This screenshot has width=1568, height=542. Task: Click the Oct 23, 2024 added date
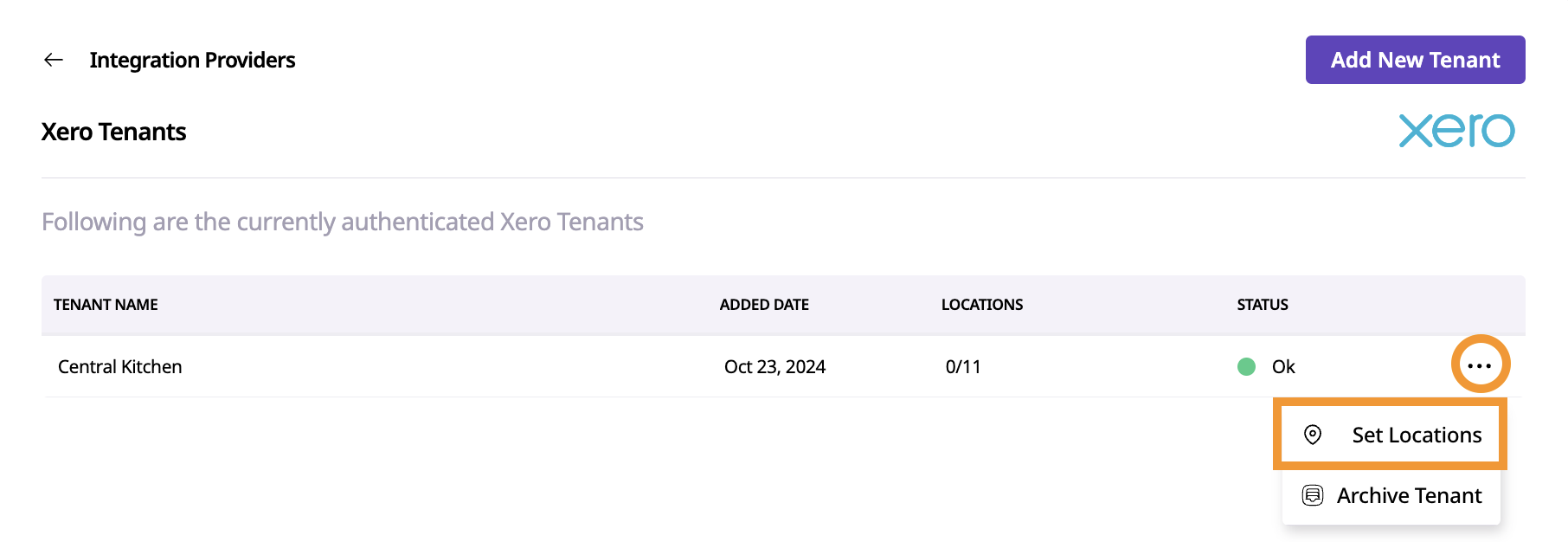[x=774, y=367]
